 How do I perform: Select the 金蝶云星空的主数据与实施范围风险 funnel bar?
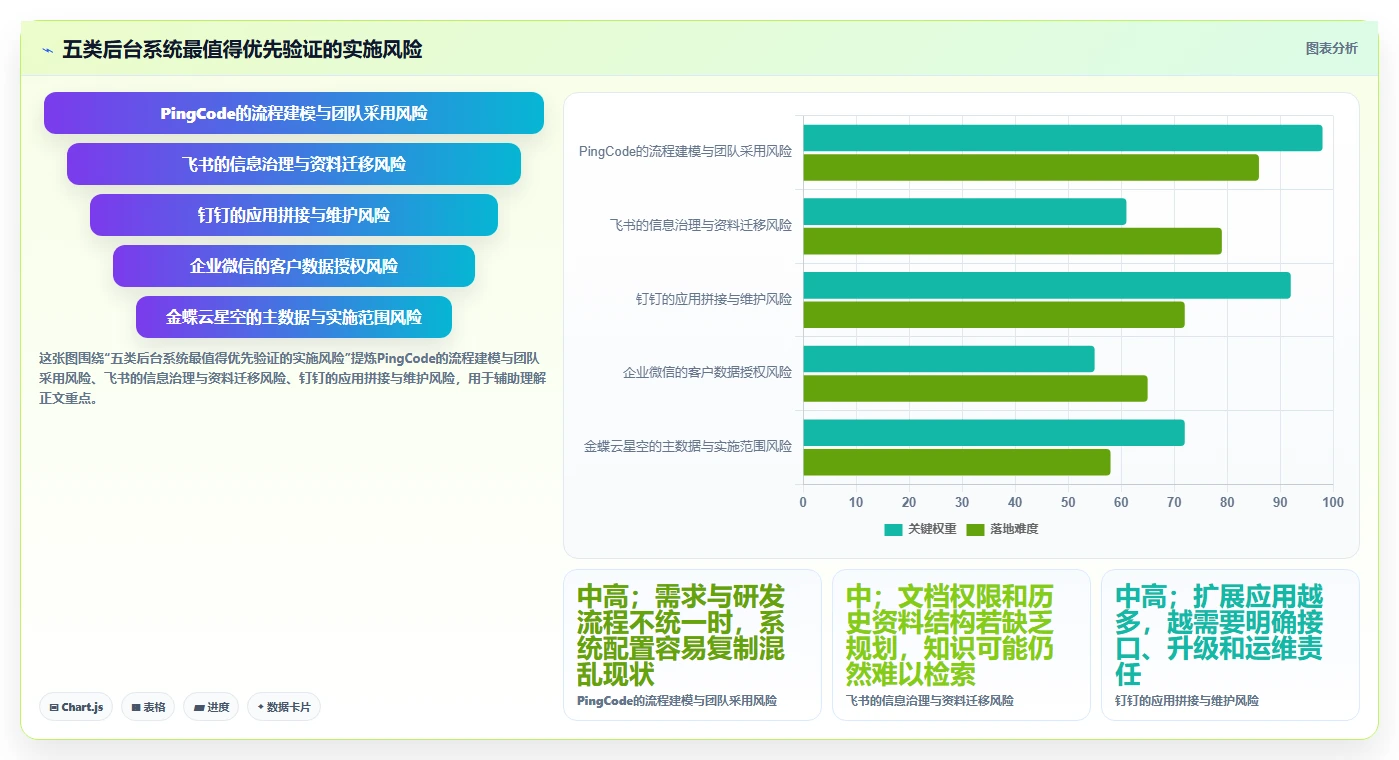(x=294, y=317)
